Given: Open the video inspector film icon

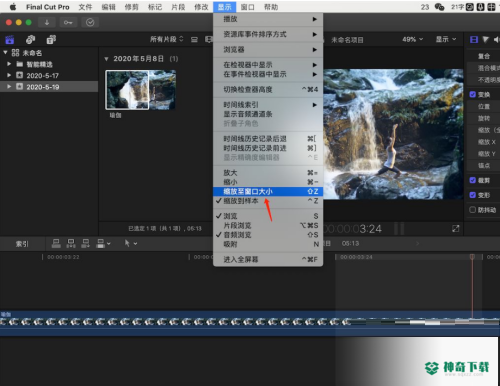Looking at the screenshot, I should click(x=474, y=40).
